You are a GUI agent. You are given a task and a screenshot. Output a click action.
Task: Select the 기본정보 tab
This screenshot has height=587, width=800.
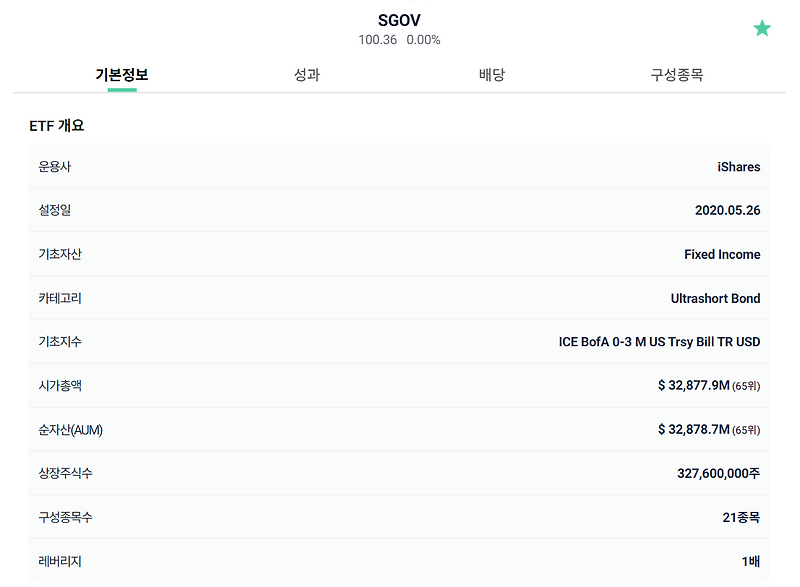pos(122,74)
